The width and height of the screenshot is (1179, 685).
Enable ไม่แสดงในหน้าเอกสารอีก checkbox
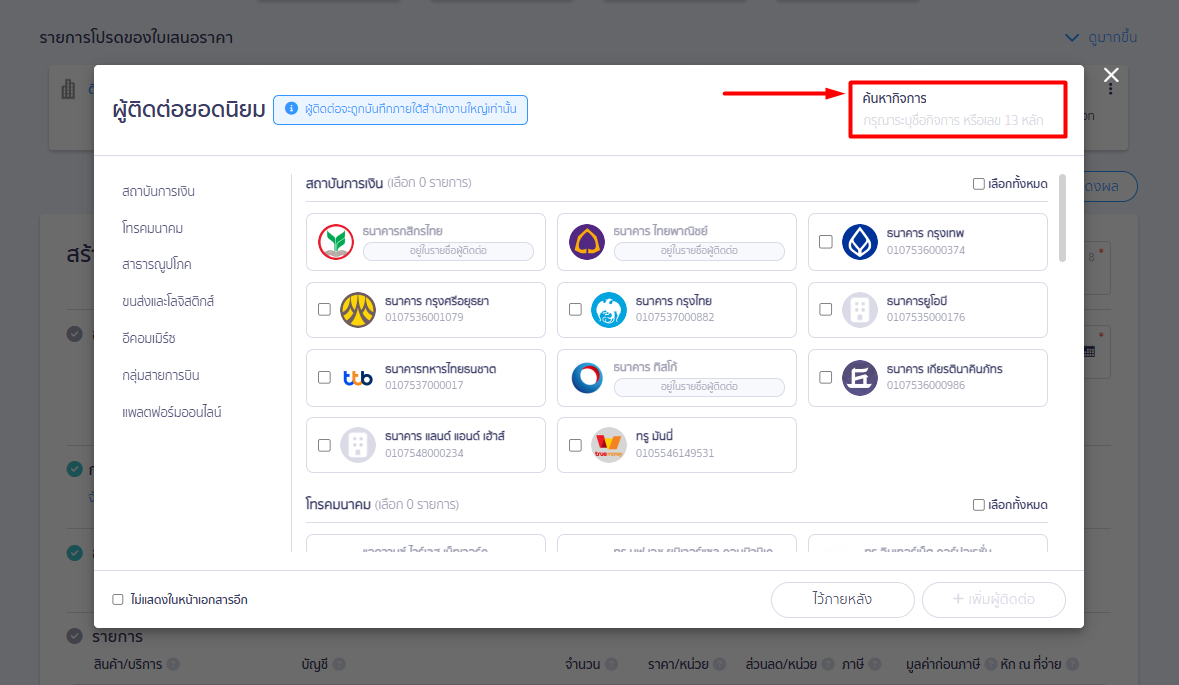coord(118,599)
